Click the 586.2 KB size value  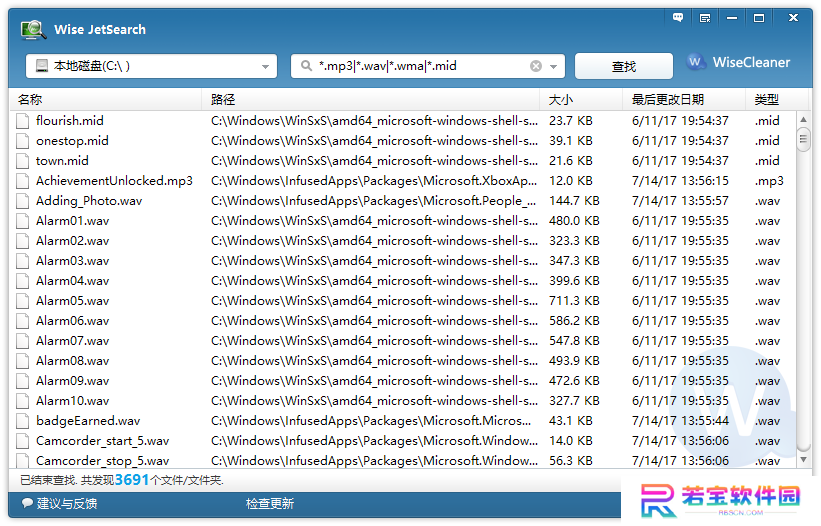point(574,321)
